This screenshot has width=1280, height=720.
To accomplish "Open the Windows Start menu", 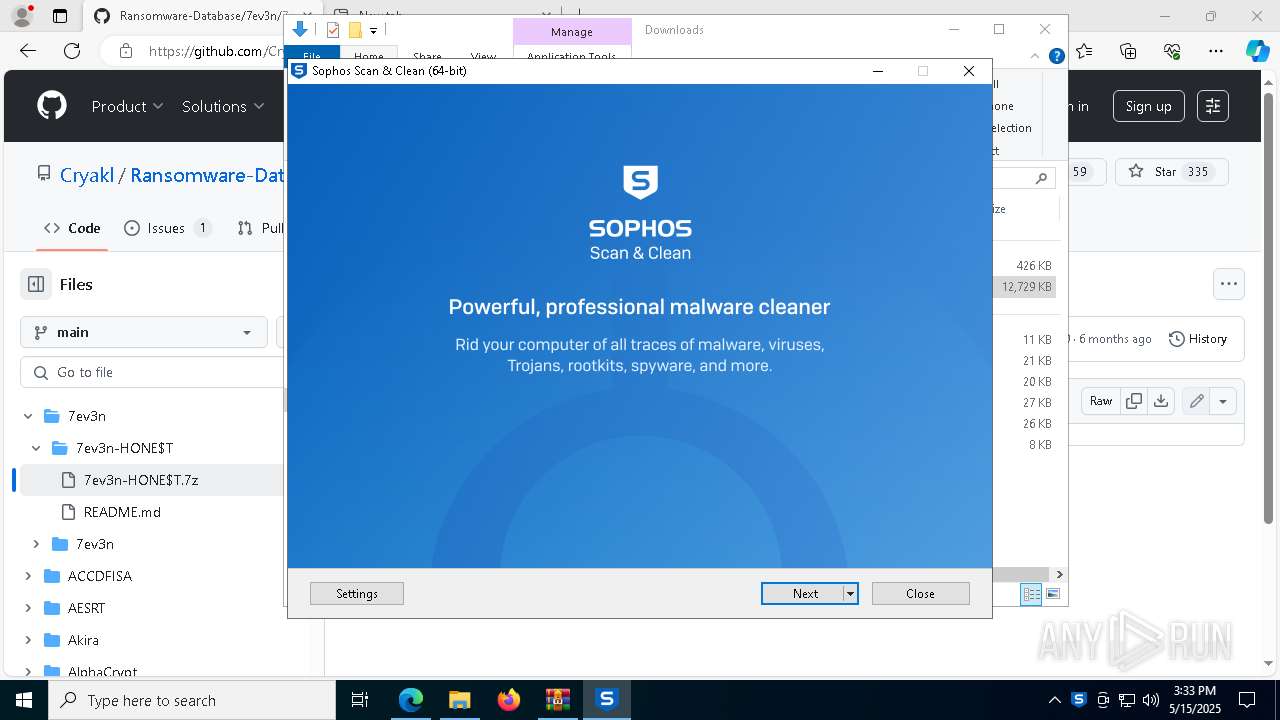I will 24,700.
